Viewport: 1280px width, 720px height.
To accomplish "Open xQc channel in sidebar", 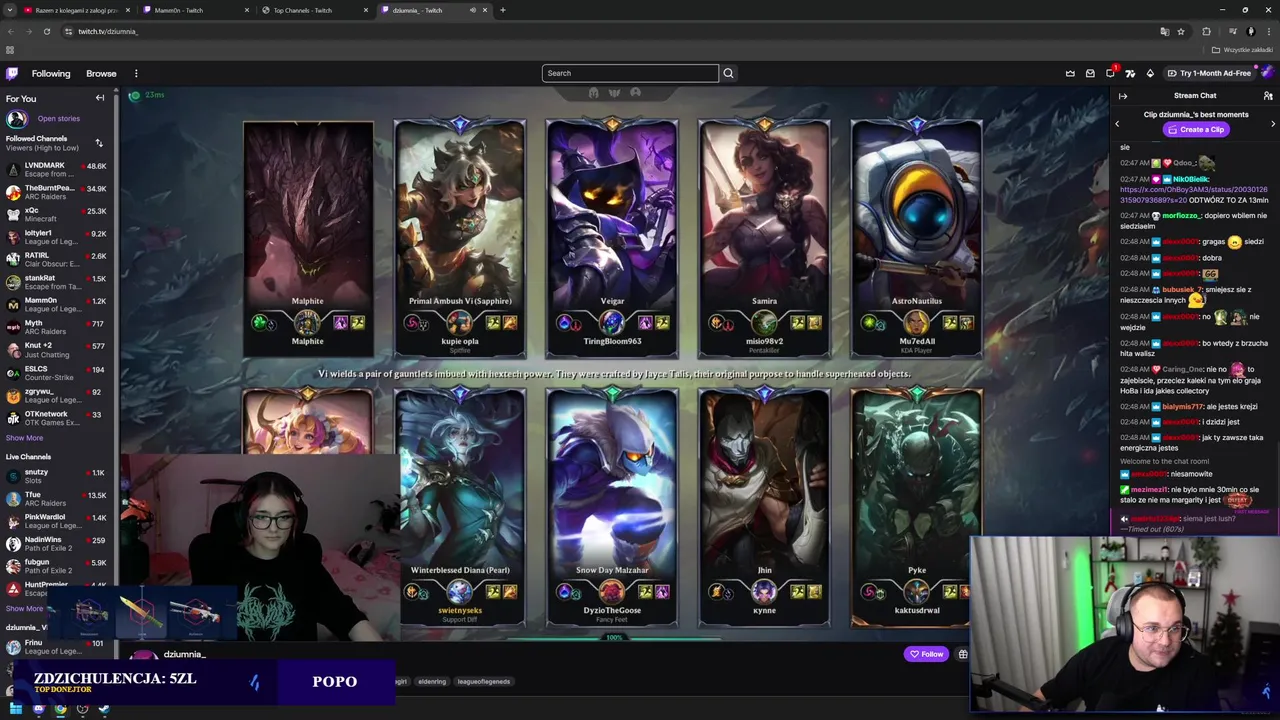I will click(57, 215).
